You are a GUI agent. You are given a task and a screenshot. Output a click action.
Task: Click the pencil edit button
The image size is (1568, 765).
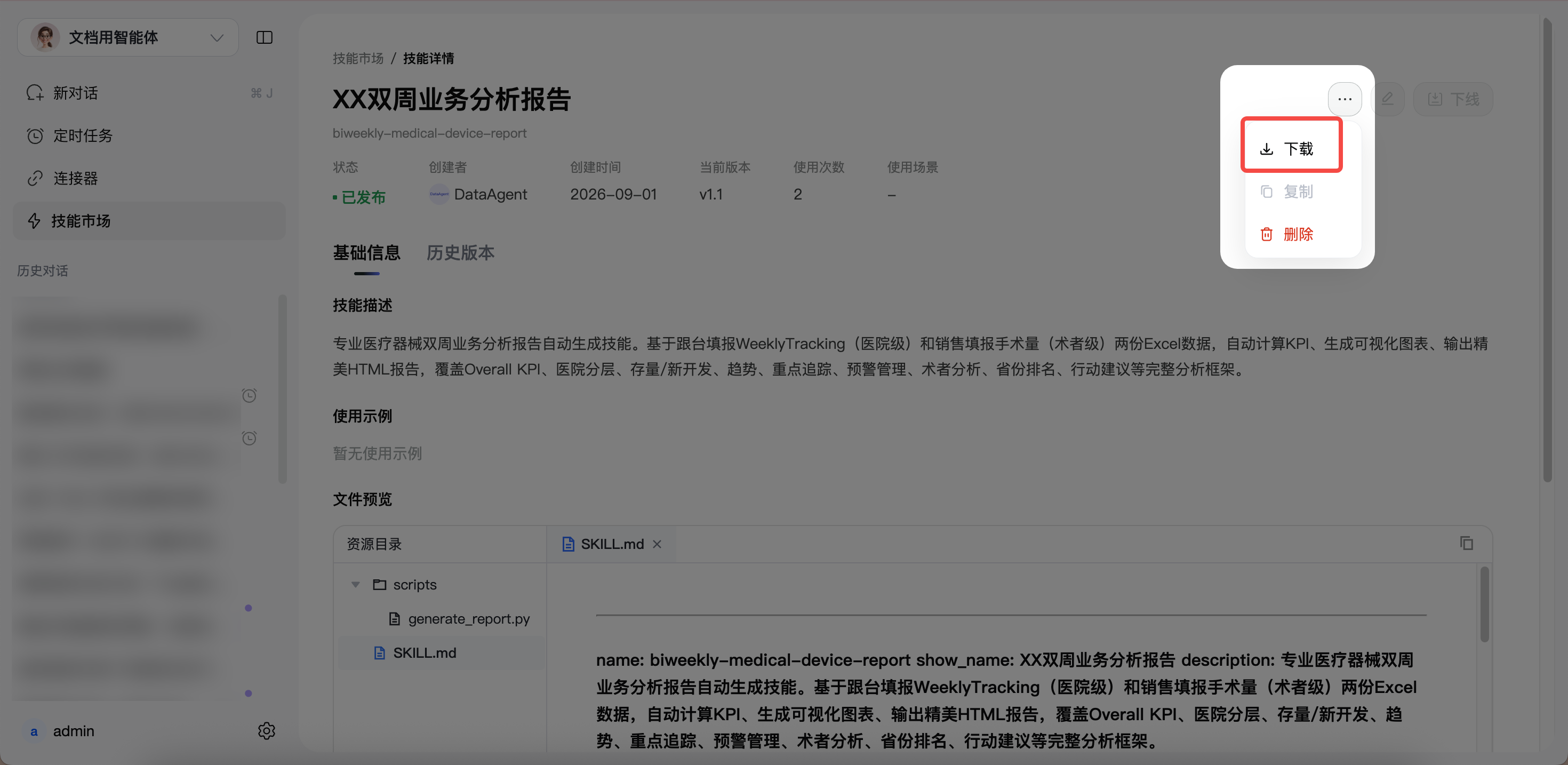[x=1387, y=99]
